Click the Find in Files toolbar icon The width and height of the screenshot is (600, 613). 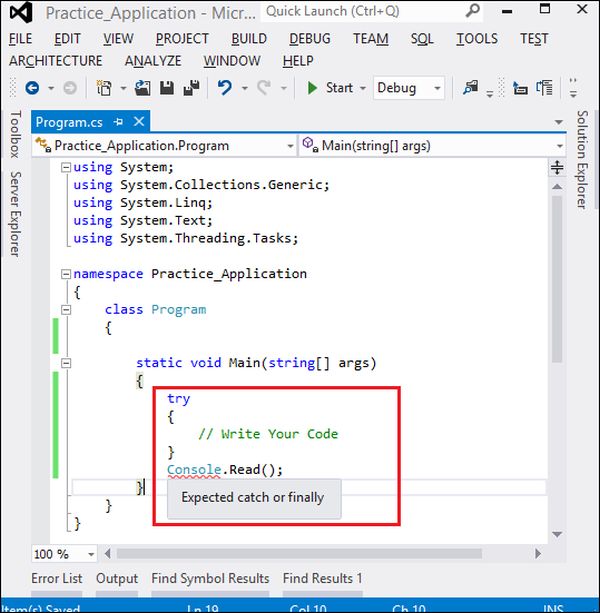click(x=470, y=88)
